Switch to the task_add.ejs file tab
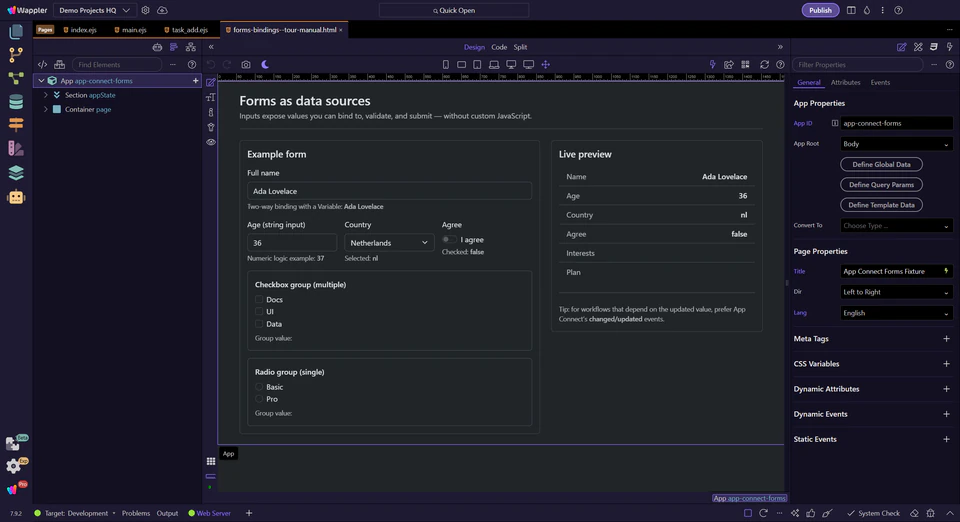This screenshot has height=522, width=960. click(x=186, y=29)
